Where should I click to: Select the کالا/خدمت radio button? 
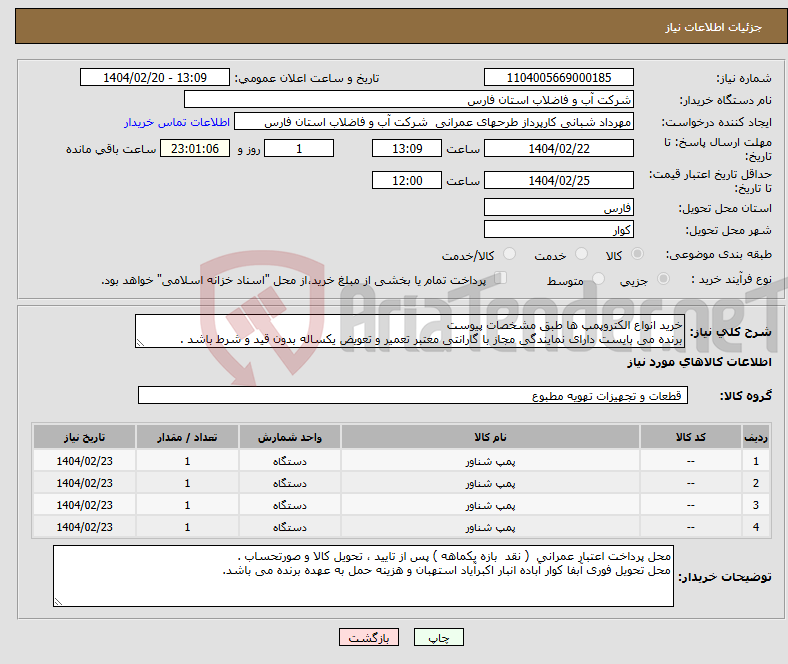point(509,254)
